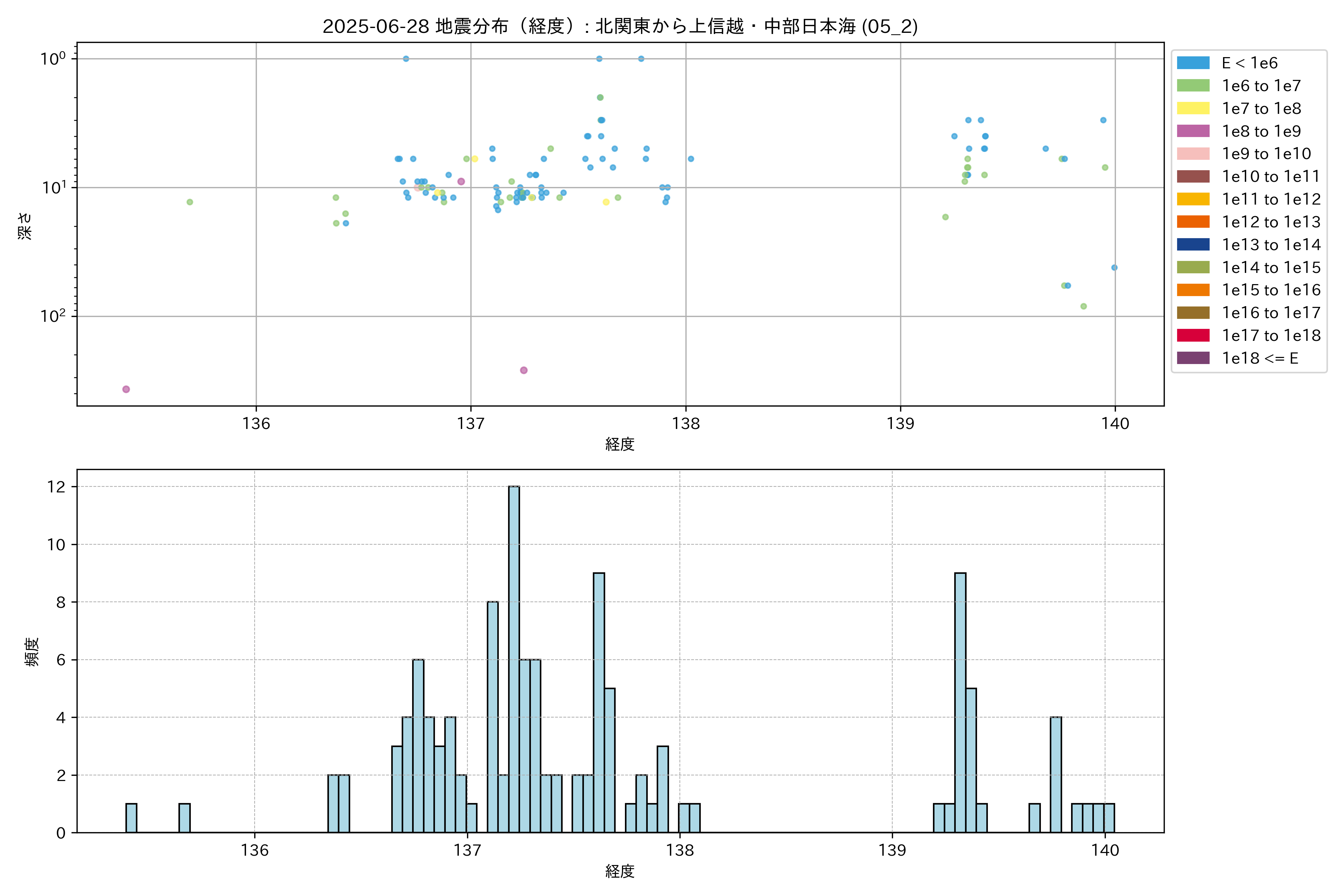Viewport: 1344px width, 896px height.
Task: Click the '経度' x-axis label under scatter plot
Action: point(620,444)
